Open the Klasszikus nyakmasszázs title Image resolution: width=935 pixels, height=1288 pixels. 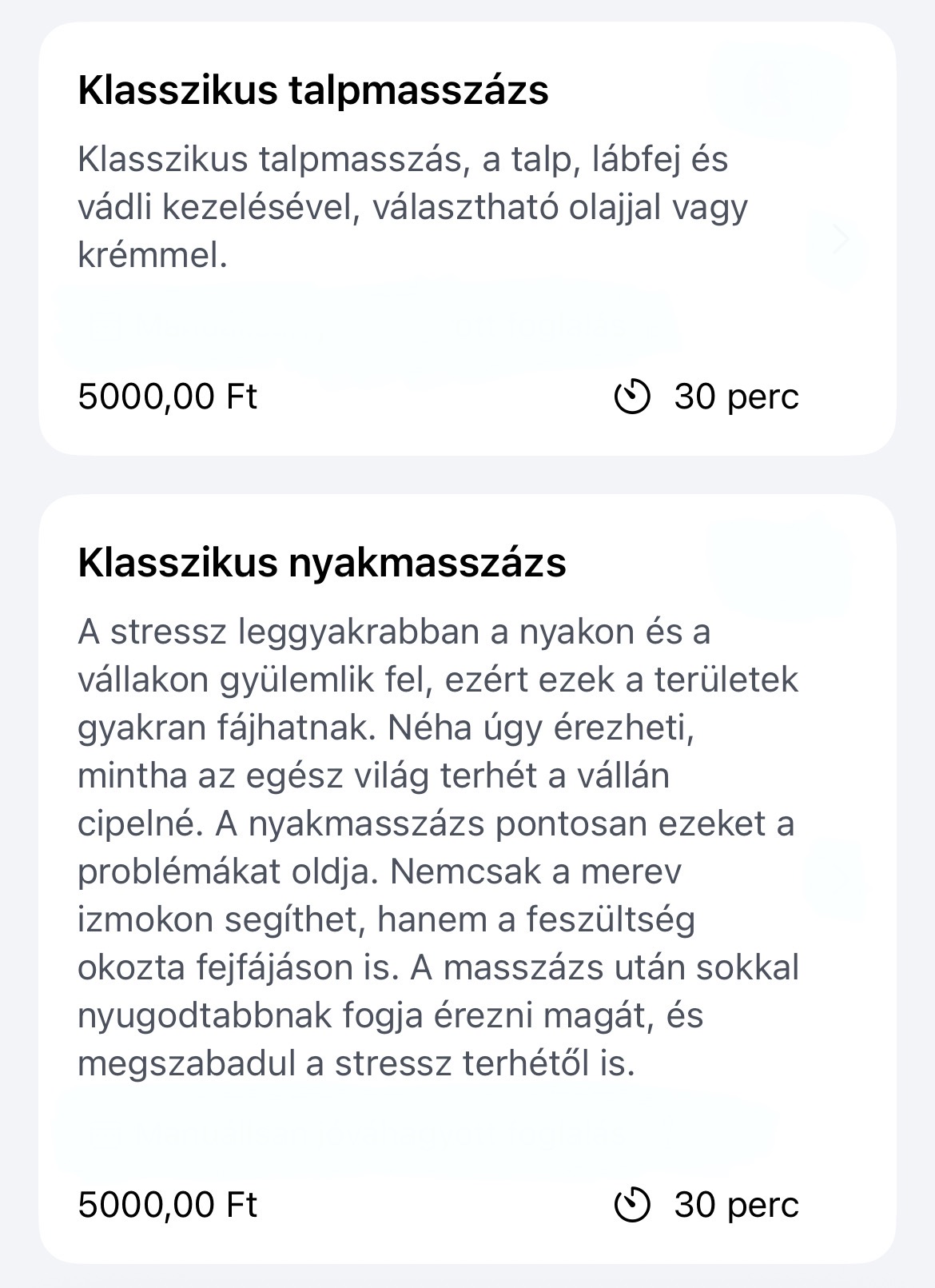point(322,562)
